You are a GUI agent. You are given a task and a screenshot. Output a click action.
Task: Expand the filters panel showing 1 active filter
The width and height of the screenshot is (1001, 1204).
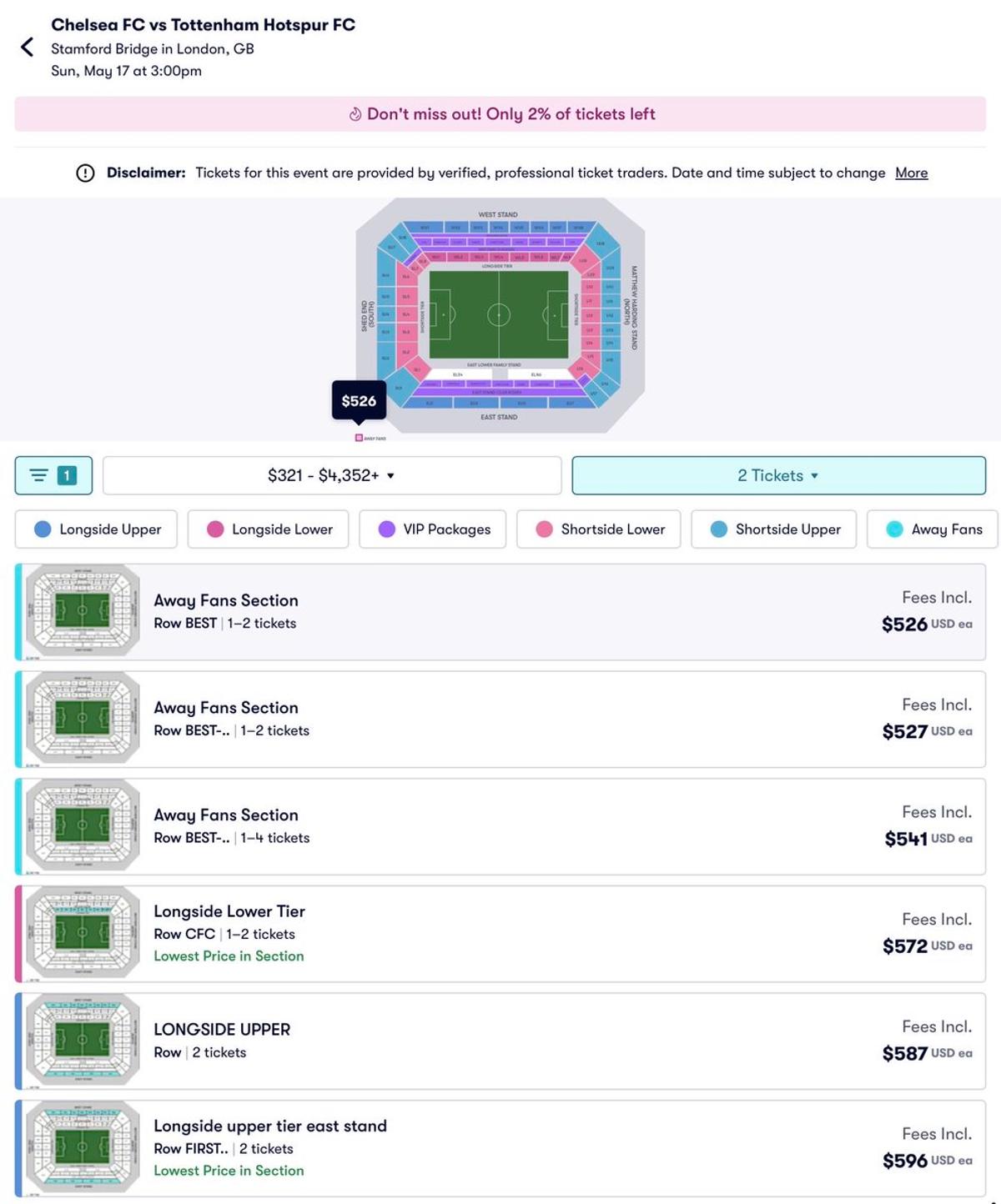tap(53, 475)
